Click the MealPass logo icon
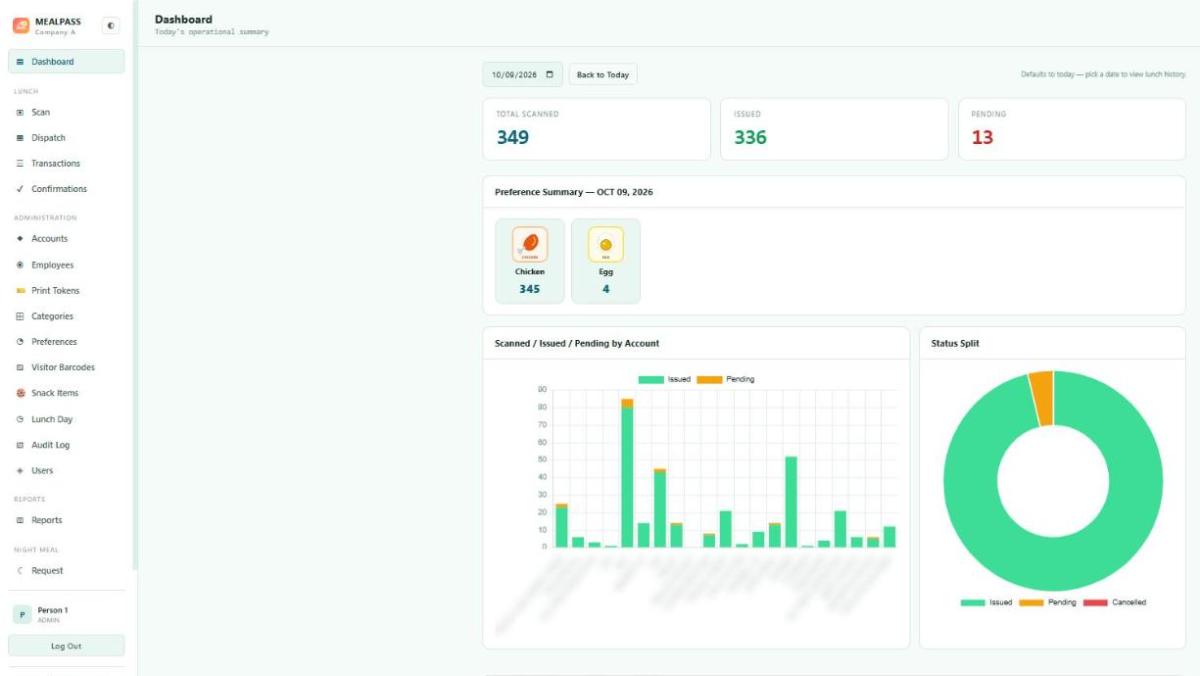1200x676 pixels. 21,26
